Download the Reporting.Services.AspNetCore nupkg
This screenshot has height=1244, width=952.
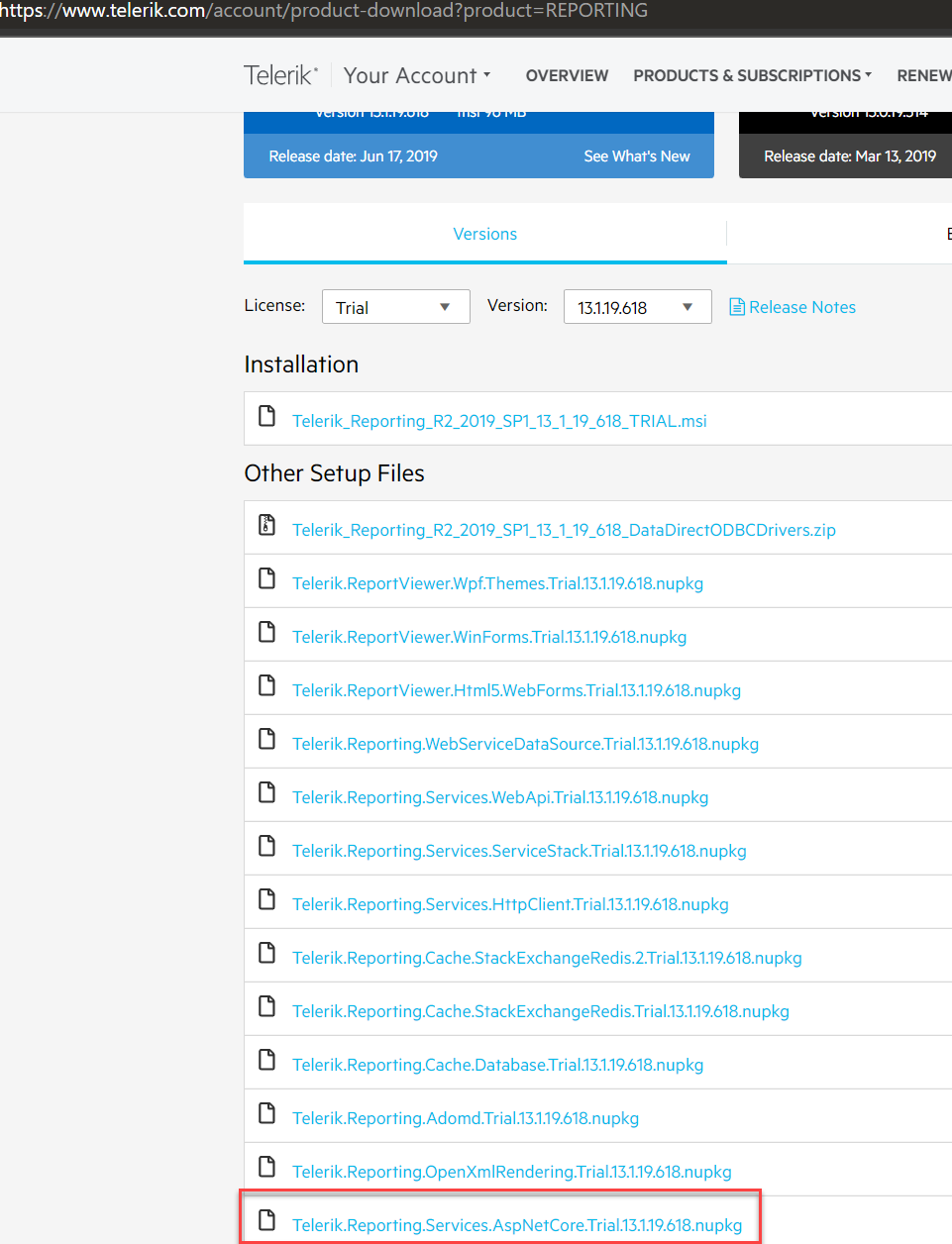tap(517, 1225)
